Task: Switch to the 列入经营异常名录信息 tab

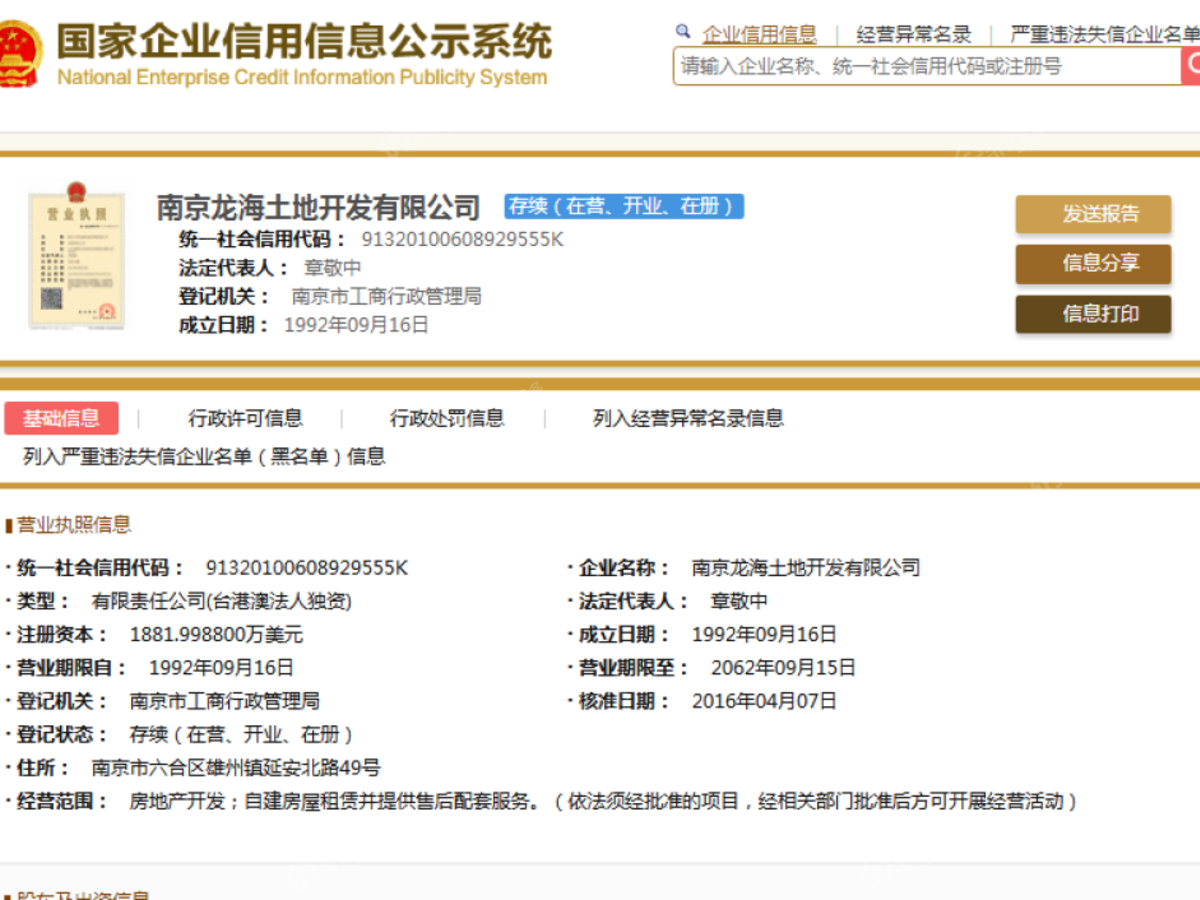Action: tap(688, 418)
